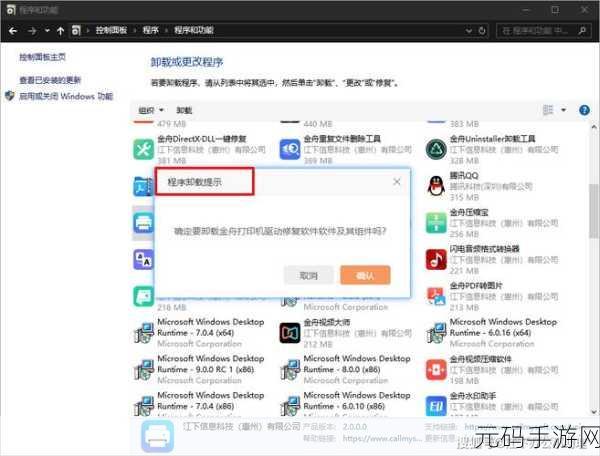Open the recent locations dropdown arrow
Image resolution: width=600 pixels, height=456 pixels.
tap(47, 31)
